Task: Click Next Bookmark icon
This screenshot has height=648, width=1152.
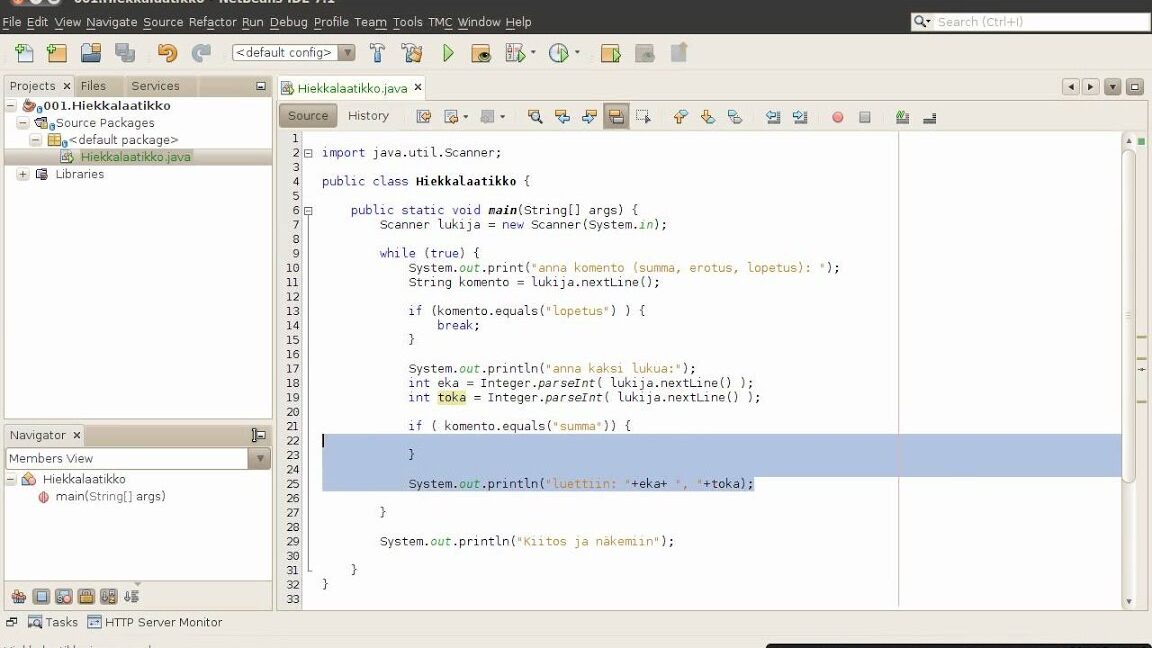Action: point(708,117)
